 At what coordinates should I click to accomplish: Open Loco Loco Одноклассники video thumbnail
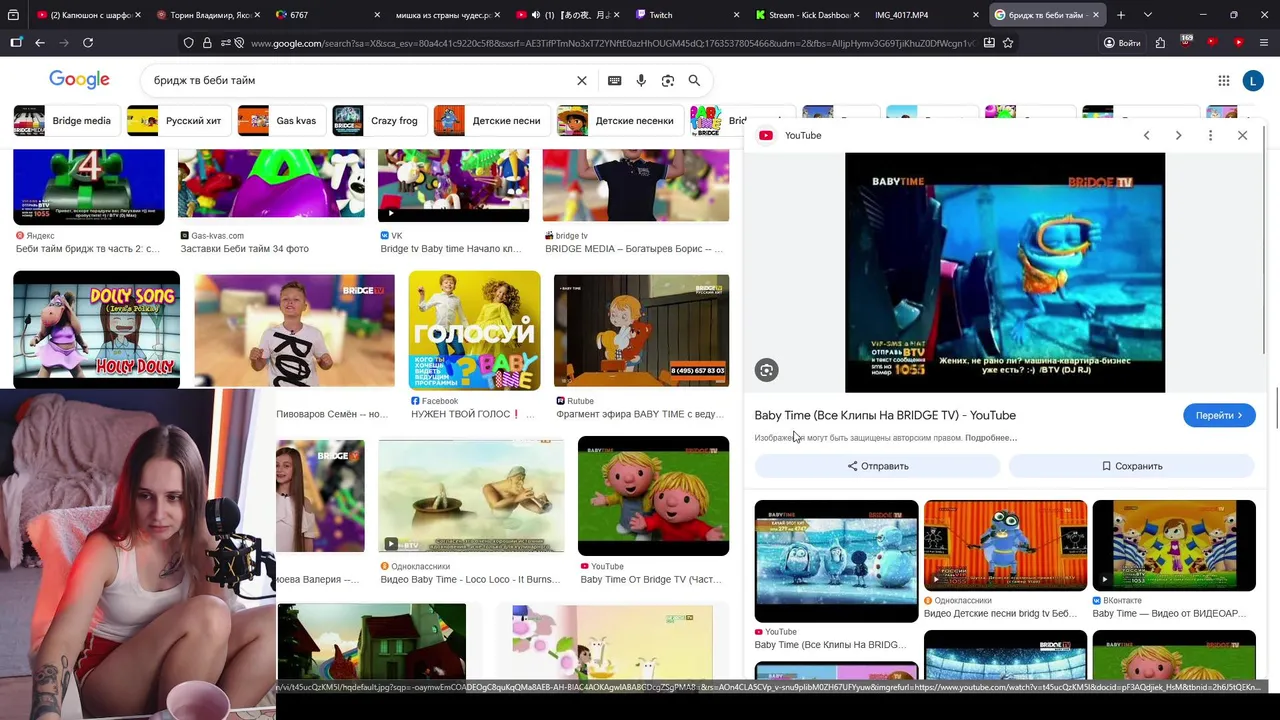pos(471,496)
